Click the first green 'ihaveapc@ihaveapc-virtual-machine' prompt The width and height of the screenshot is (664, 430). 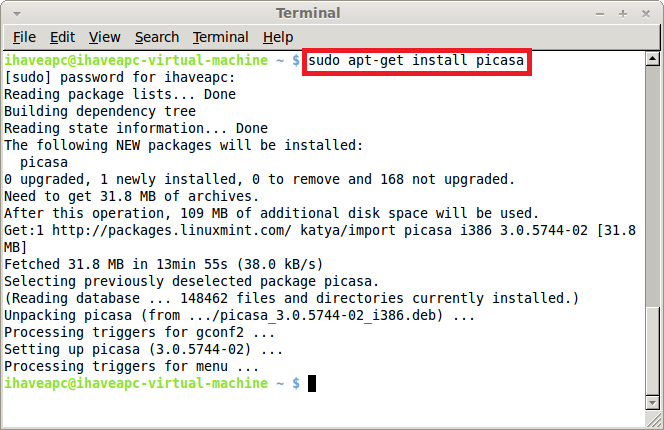pyautogui.click(x=136, y=61)
